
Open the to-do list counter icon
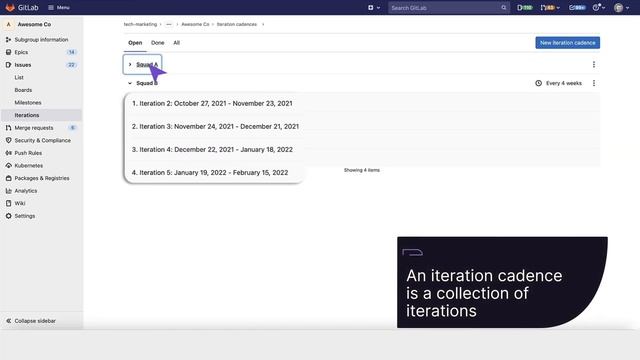[x=577, y=7]
